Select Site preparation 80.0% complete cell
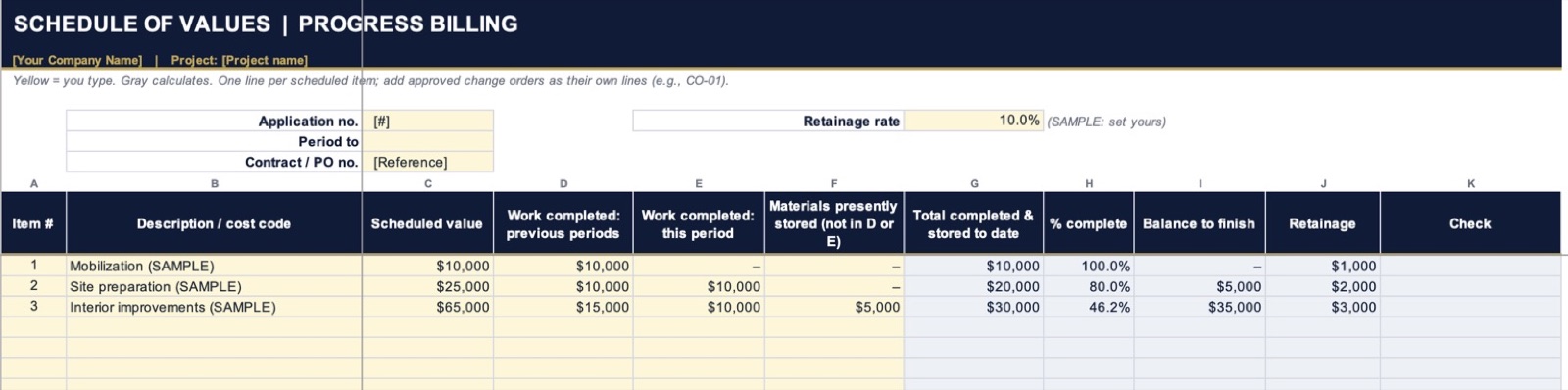Image resolution: width=1568 pixels, height=390 pixels. click(1089, 286)
